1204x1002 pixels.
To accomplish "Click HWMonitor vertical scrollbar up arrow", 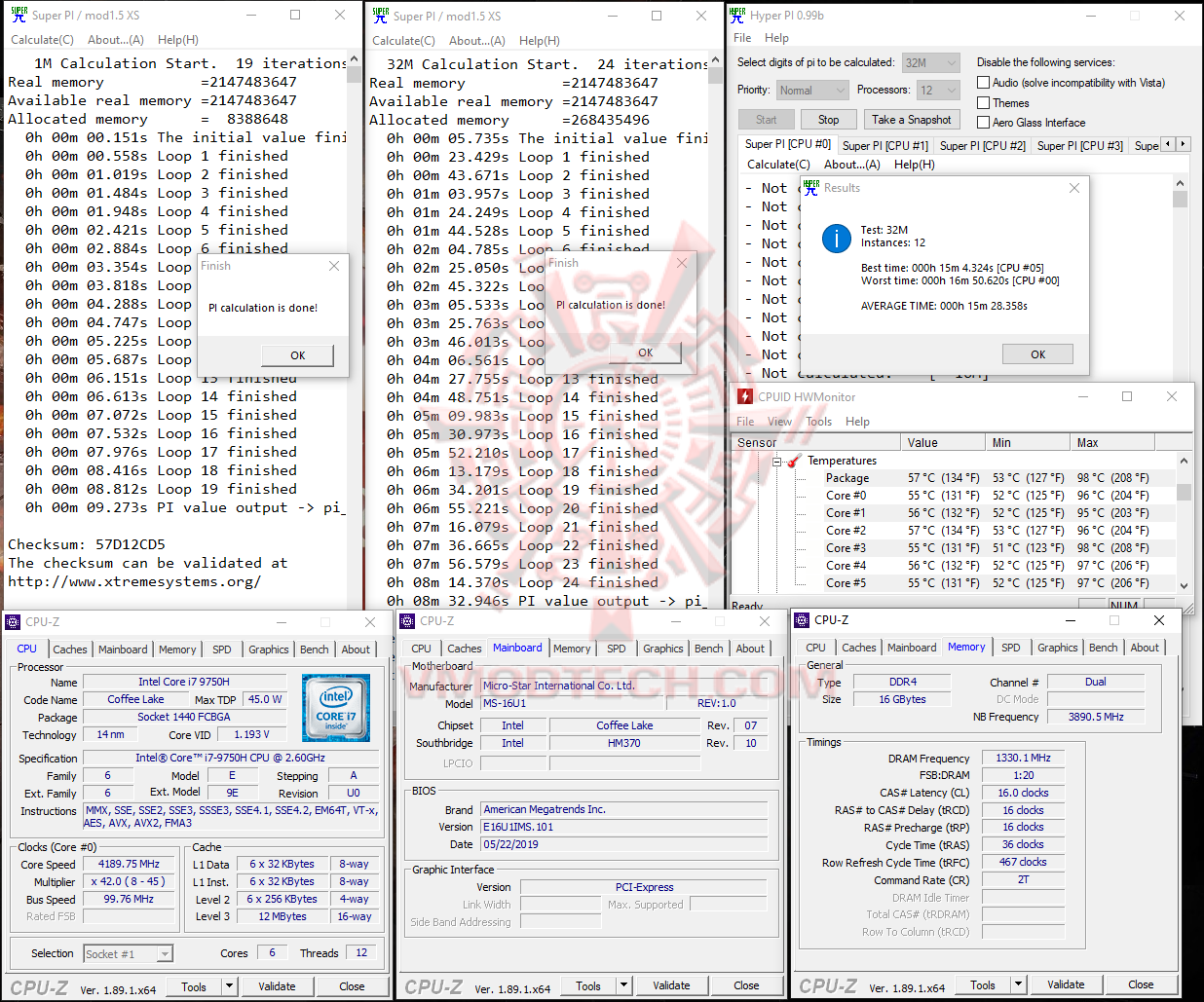I will pos(1184,461).
